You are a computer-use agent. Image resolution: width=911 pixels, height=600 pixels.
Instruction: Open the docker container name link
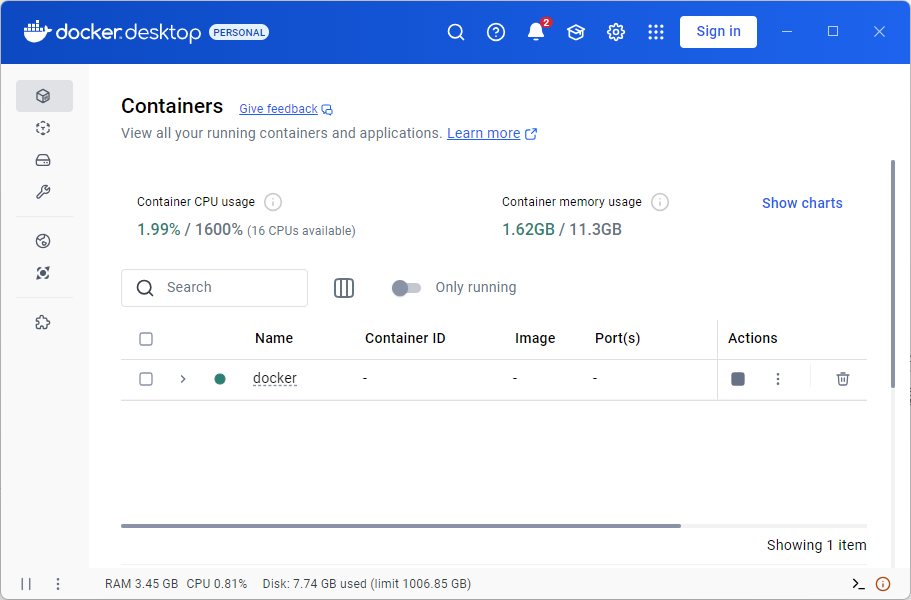click(x=275, y=378)
